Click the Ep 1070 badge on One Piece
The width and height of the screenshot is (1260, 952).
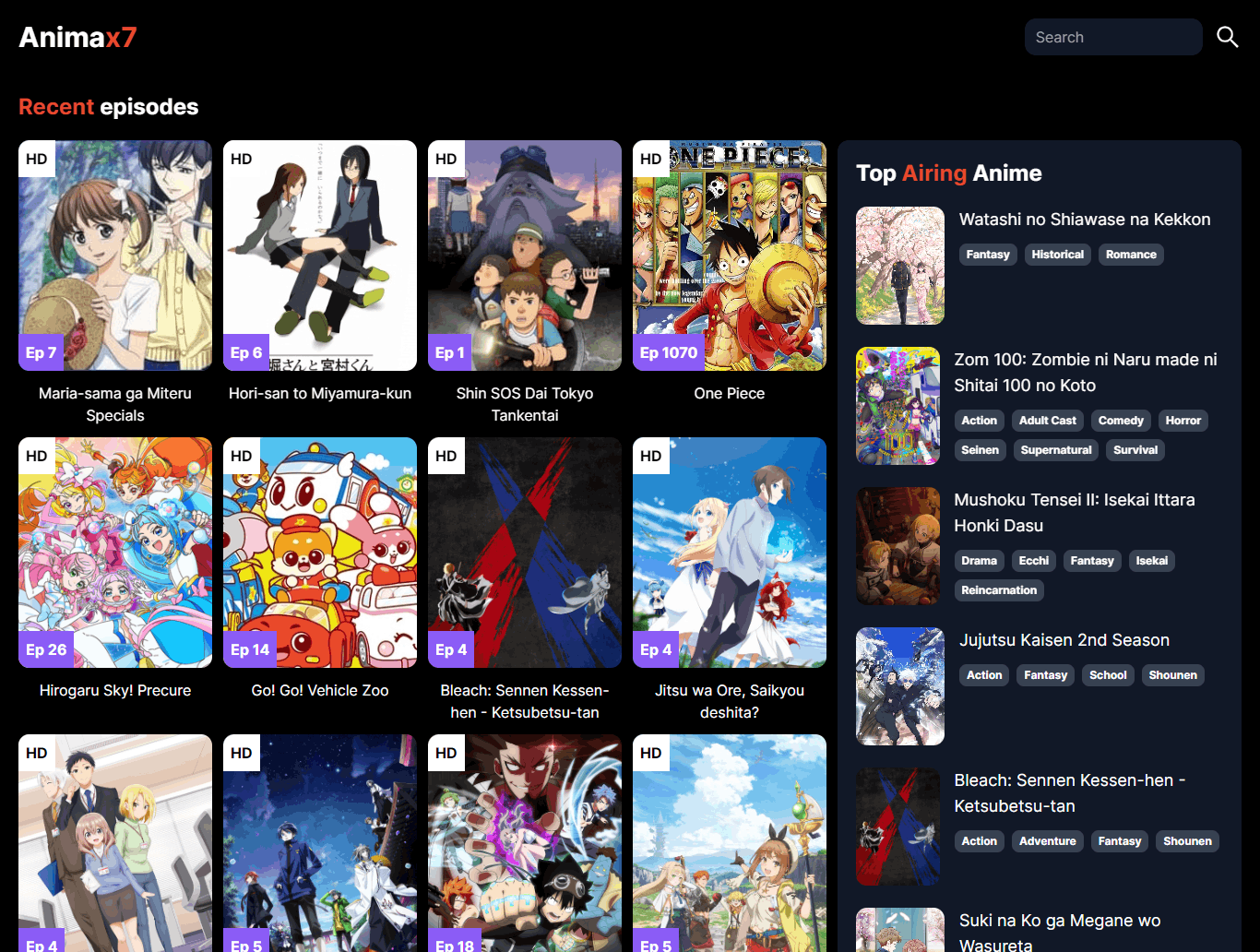coord(671,351)
